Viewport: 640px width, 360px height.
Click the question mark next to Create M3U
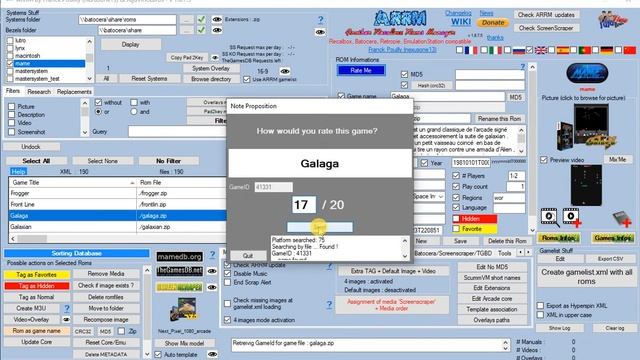67,309
